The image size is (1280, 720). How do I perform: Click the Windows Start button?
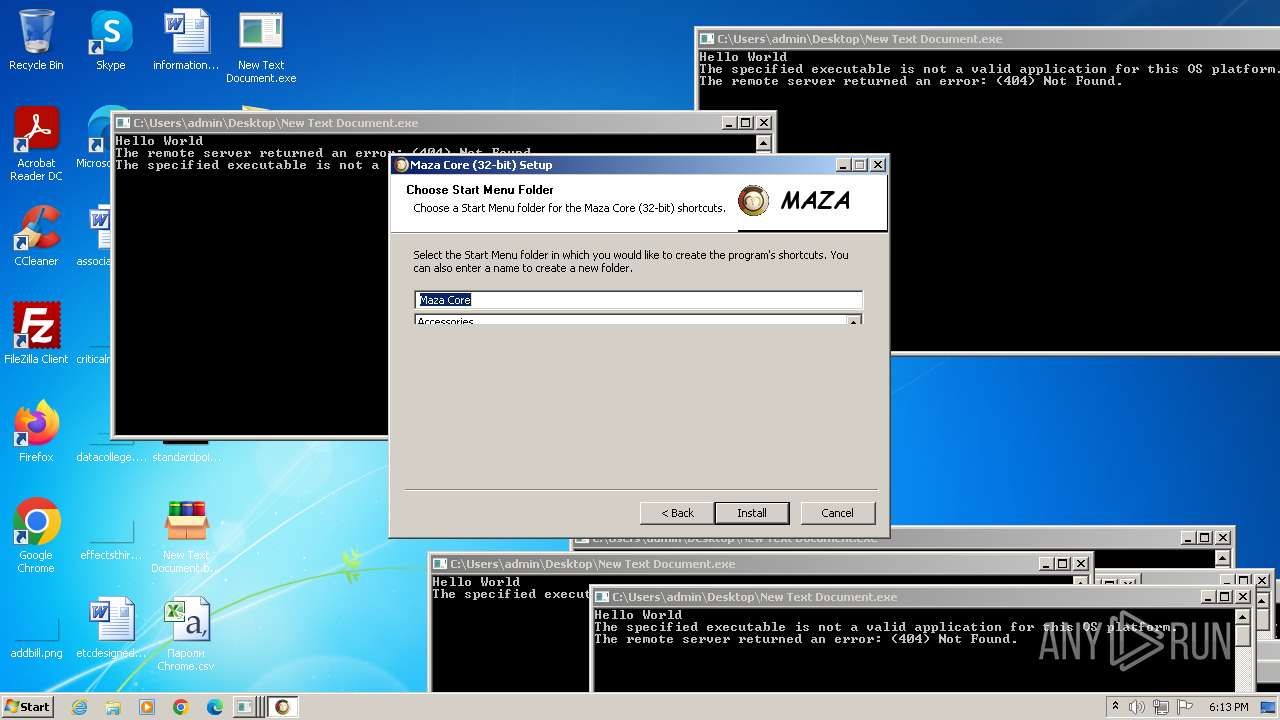28,706
